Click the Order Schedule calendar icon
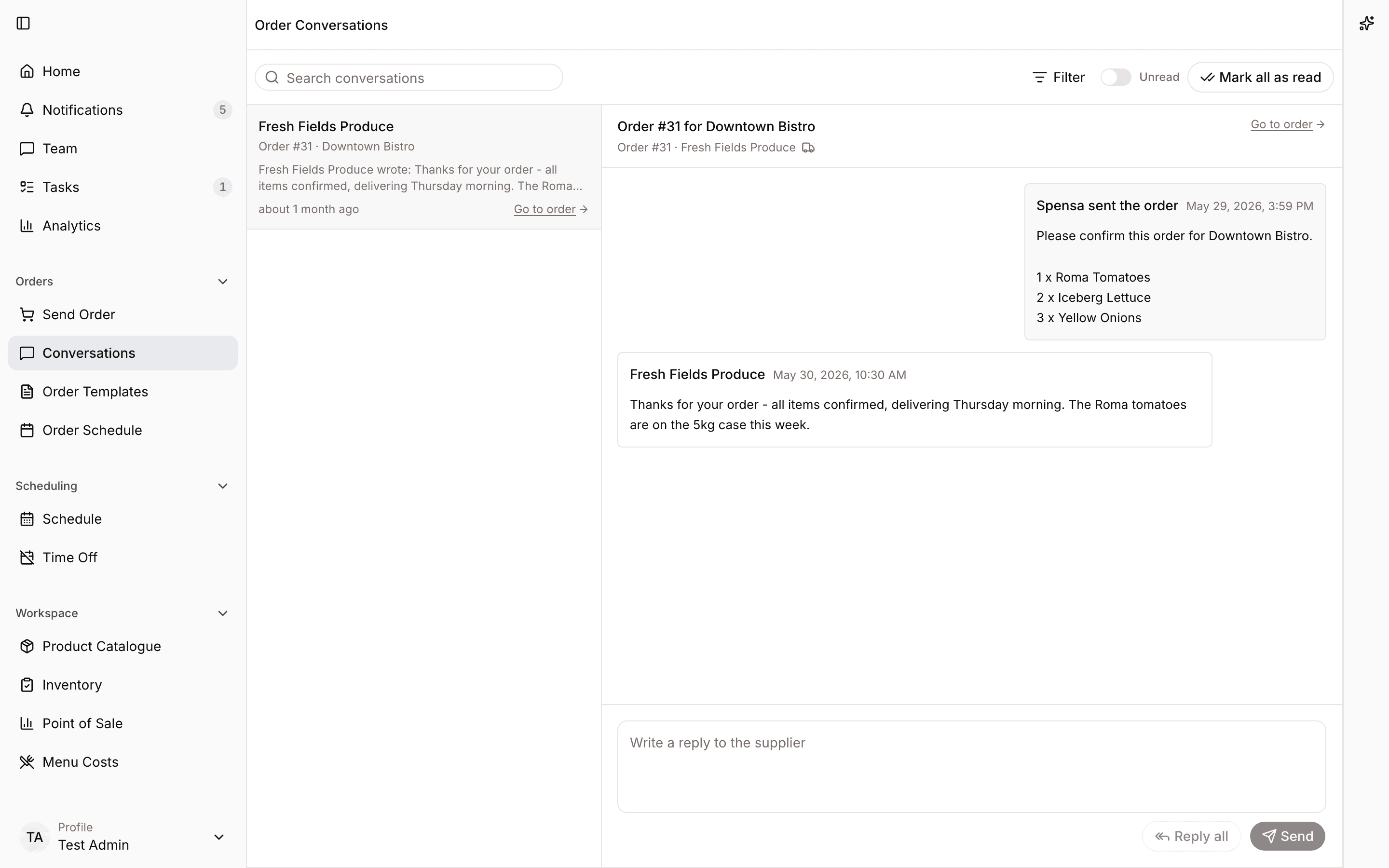Image resolution: width=1389 pixels, height=868 pixels. click(27, 430)
